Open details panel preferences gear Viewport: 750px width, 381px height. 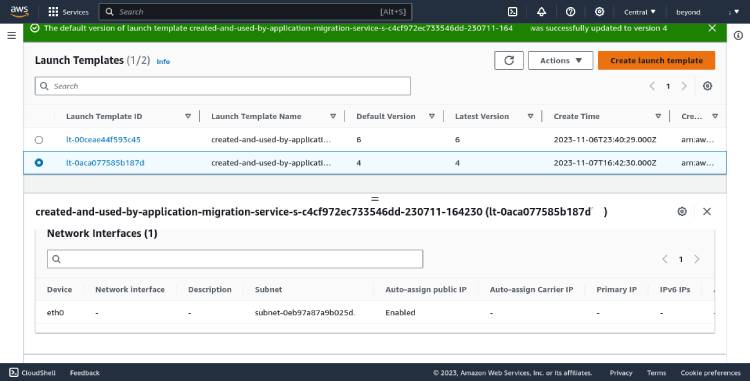pyautogui.click(x=682, y=211)
